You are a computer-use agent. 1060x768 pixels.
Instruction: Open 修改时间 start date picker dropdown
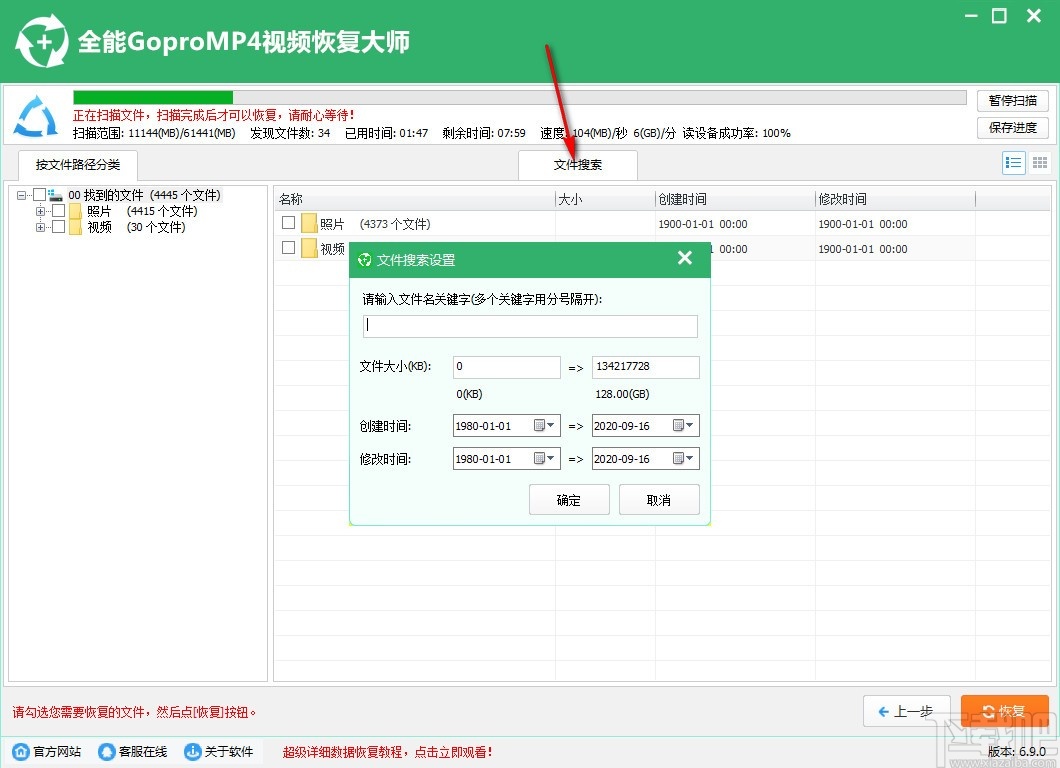point(545,458)
